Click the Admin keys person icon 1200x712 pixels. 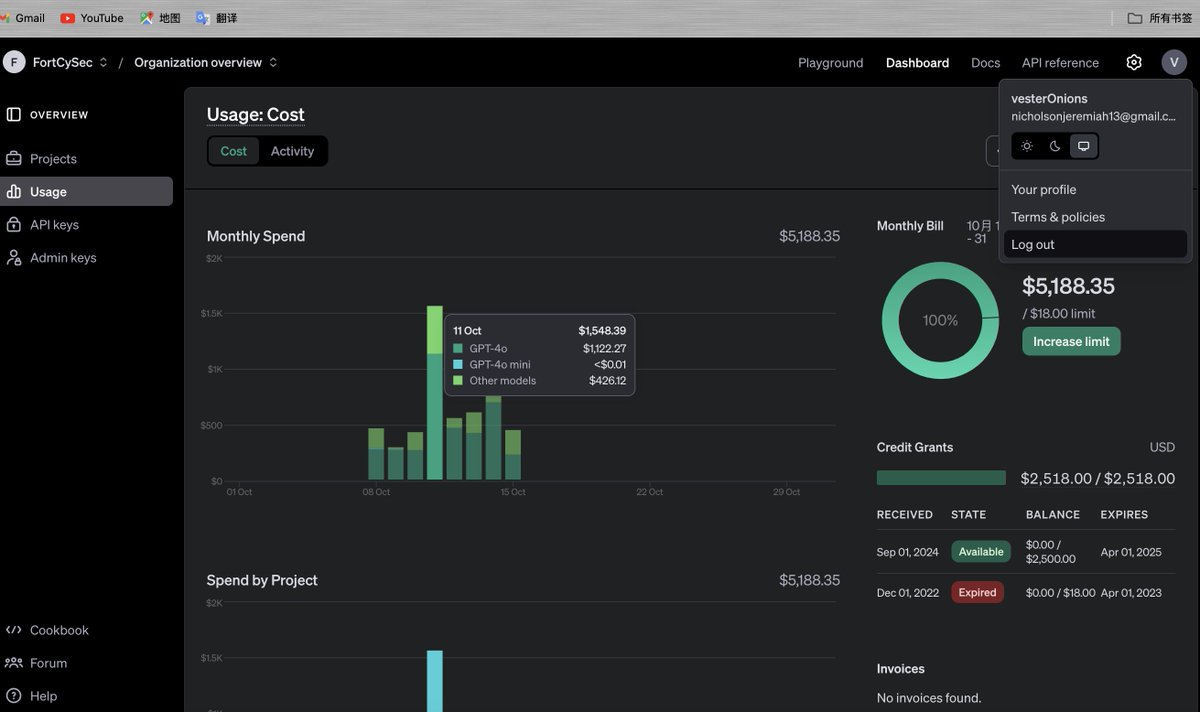(x=14, y=258)
